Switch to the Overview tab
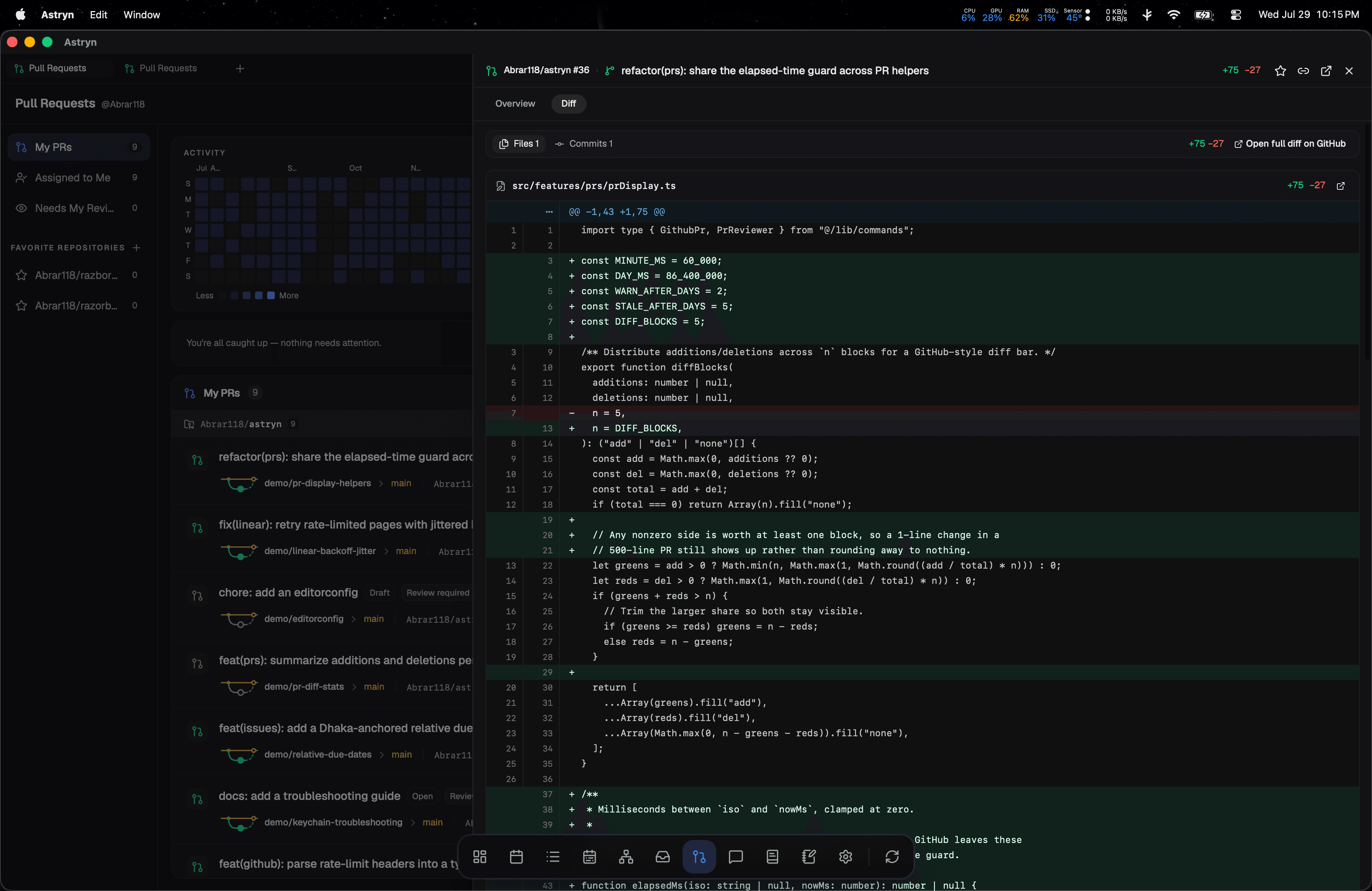This screenshot has width=1372, height=891. point(515,104)
